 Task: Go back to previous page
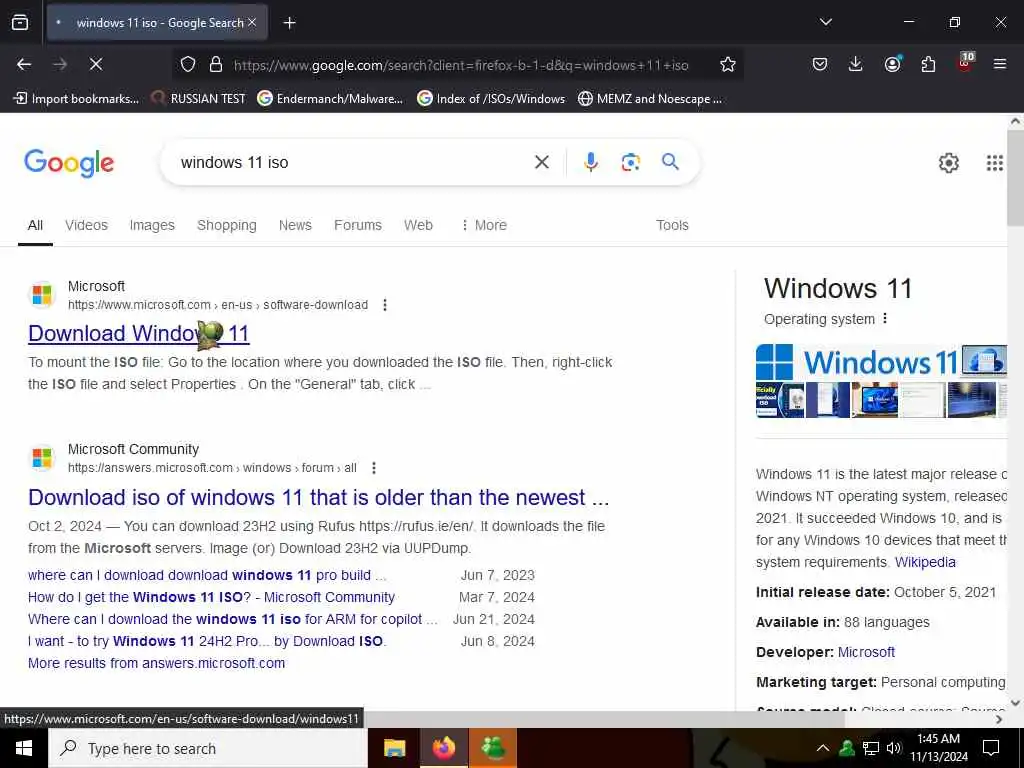(x=24, y=64)
